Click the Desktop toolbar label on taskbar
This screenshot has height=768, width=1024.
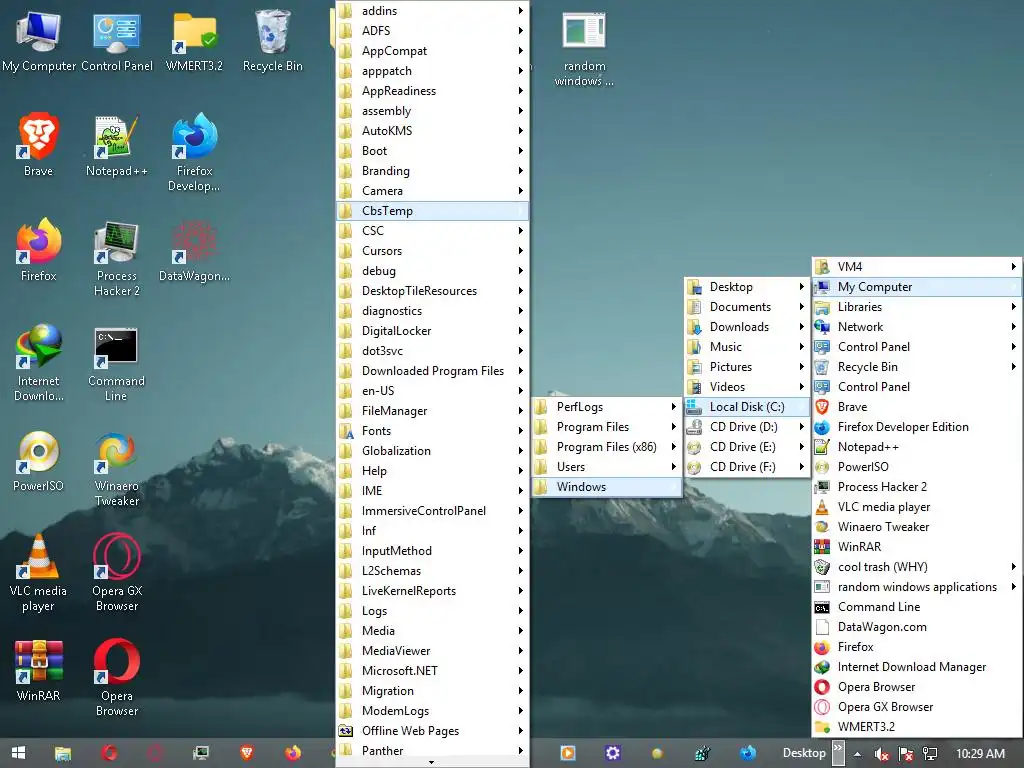[804, 753]
